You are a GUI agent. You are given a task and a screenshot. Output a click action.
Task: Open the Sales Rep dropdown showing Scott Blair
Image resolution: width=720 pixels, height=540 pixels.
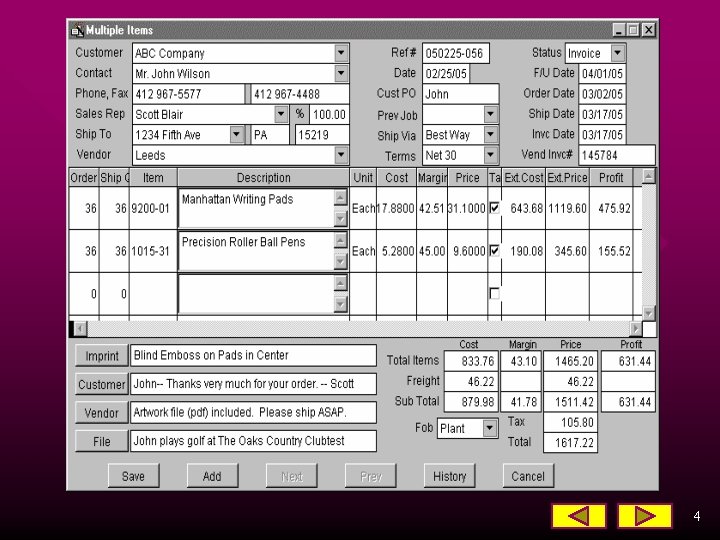coord(281,114)
